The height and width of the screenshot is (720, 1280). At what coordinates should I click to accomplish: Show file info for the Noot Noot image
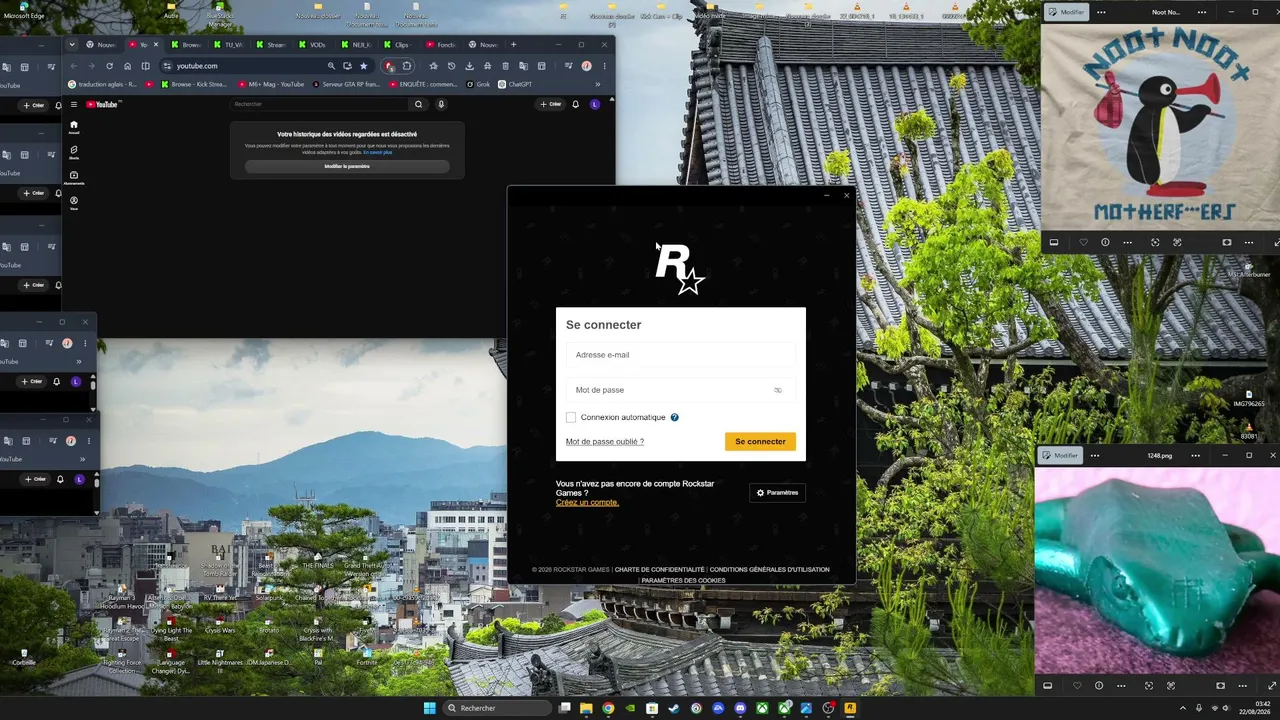[x=1105, y=242]
